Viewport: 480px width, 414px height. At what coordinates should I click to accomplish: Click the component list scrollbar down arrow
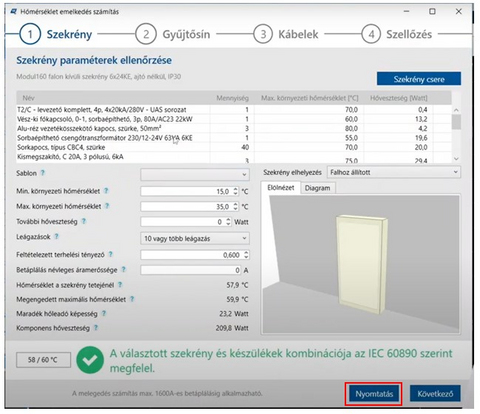point(456,159)
